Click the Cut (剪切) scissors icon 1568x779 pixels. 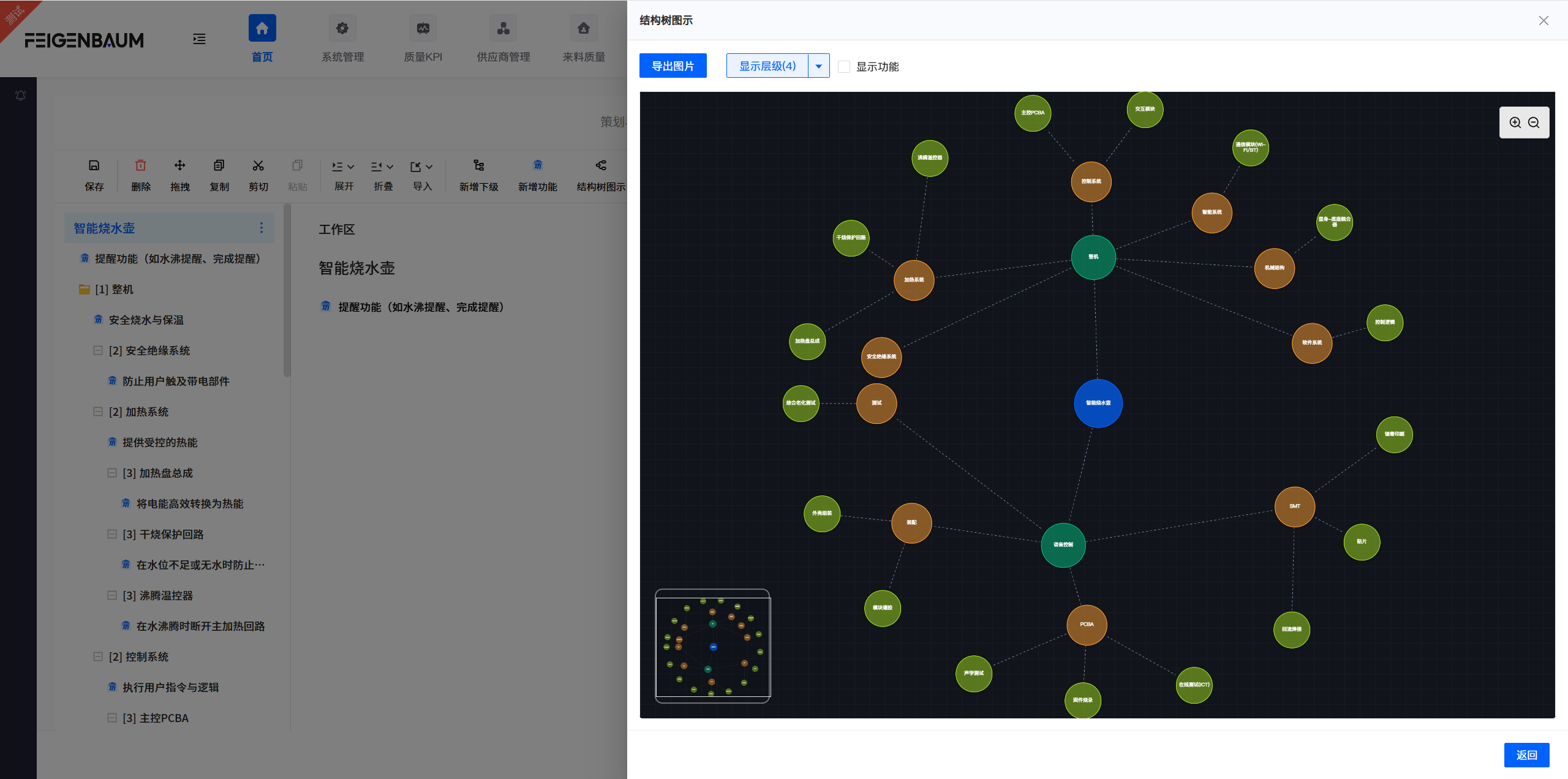pyautogui.click(x=258, y=166)
